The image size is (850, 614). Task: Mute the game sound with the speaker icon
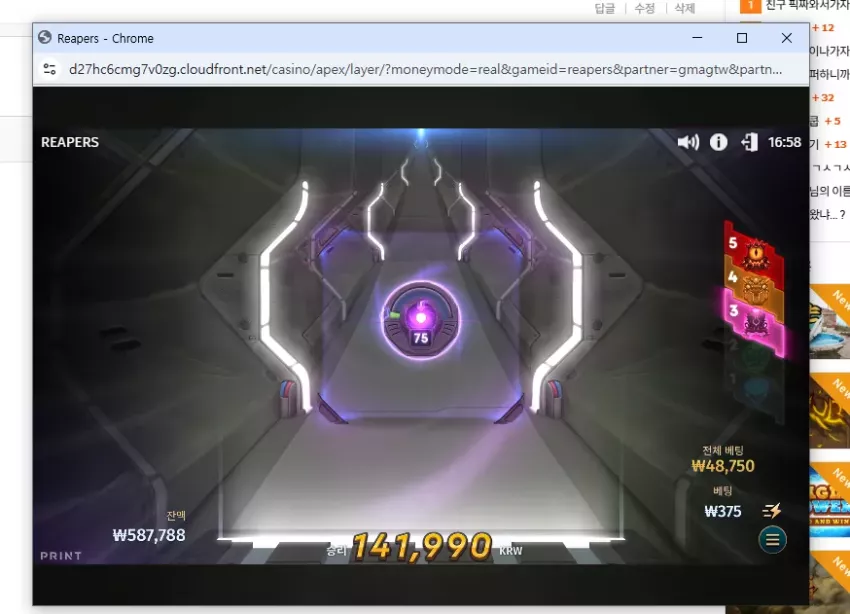coord(688,143)
